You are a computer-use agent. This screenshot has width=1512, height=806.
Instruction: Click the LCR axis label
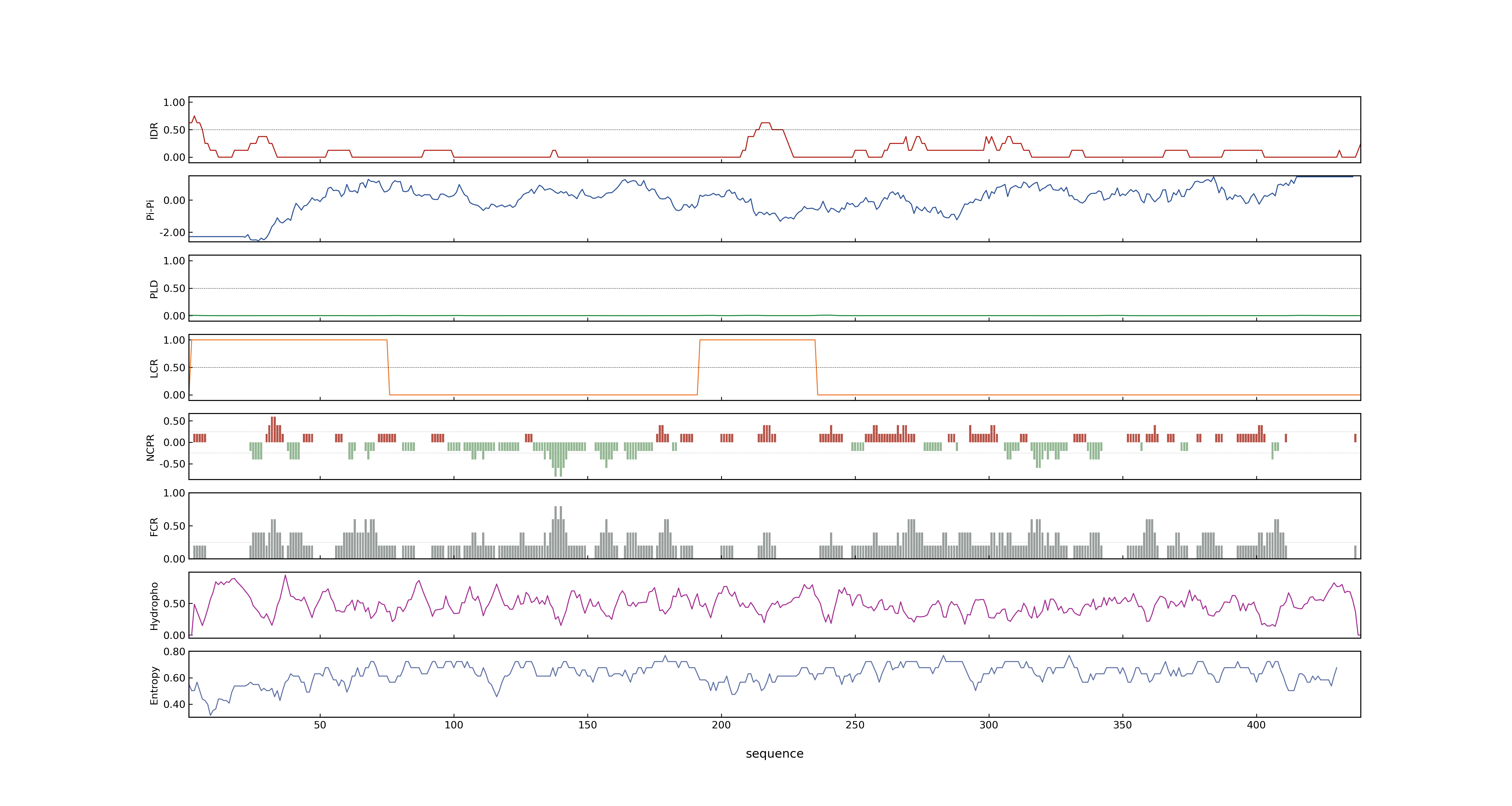click(154, 368)
